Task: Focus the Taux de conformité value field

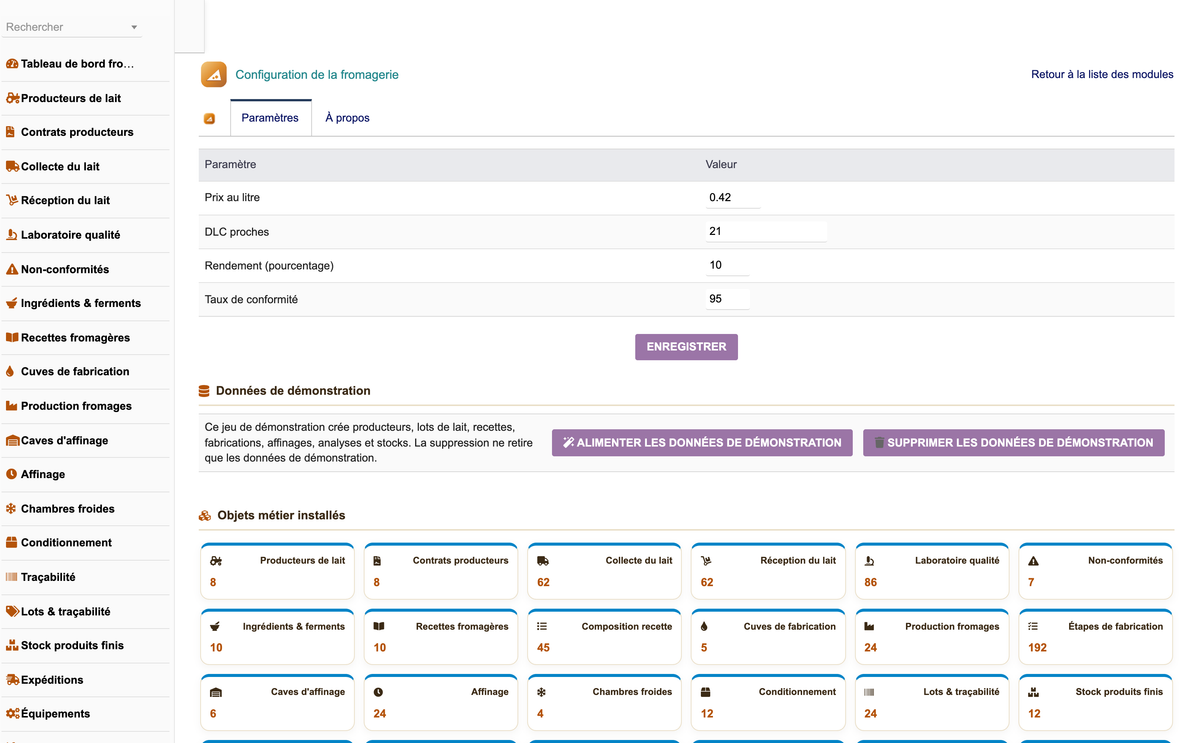Action: tap(728, 299)
